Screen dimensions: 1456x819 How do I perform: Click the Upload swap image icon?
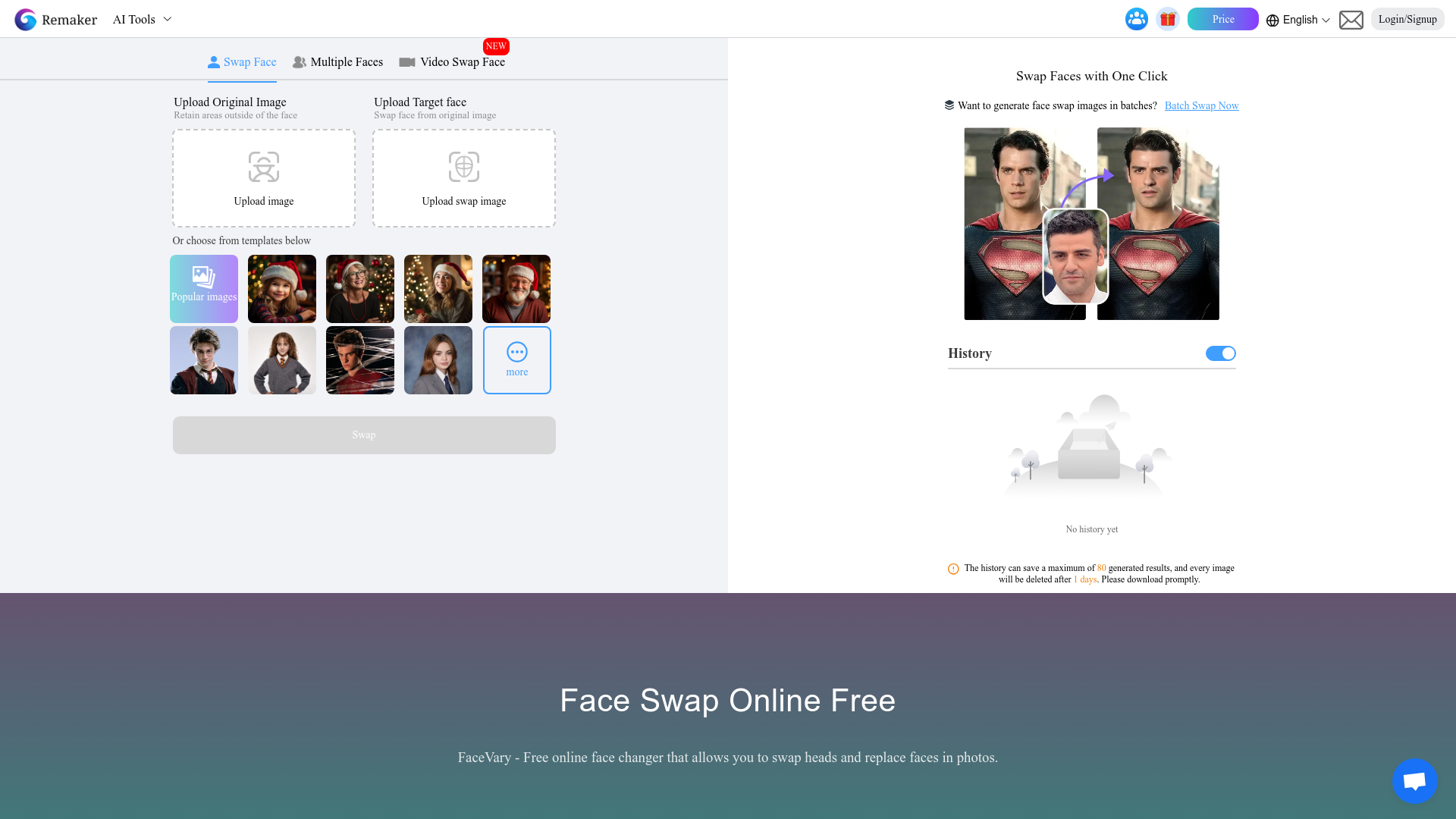pyautogui.click(x=463, y=167)
